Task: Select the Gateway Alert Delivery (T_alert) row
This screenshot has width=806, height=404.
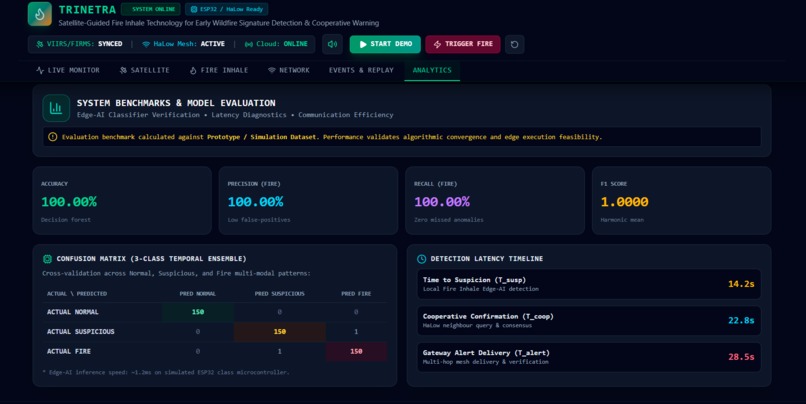Action: coord(589,357)
